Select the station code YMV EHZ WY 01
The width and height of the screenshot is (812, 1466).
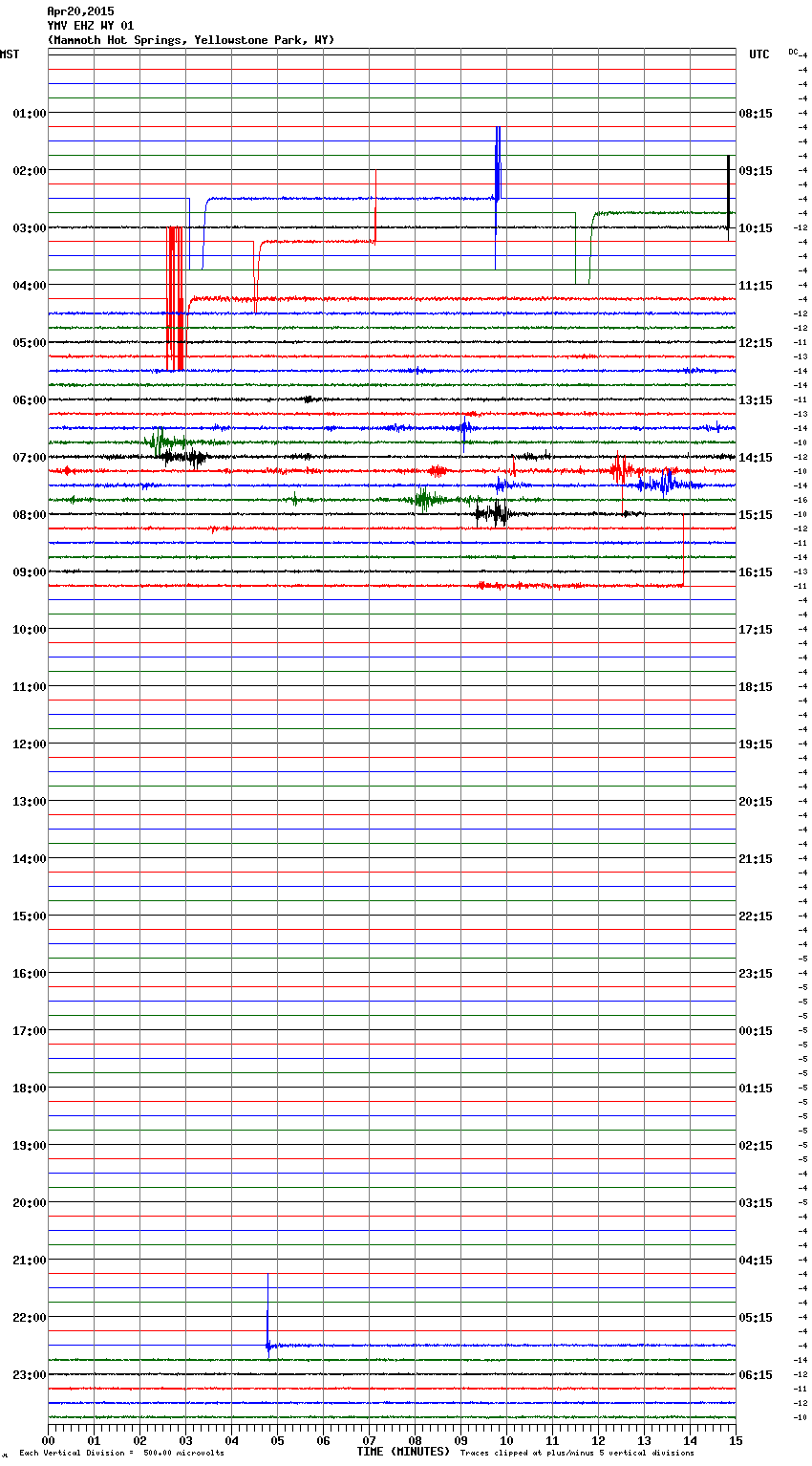pos(91,26)
